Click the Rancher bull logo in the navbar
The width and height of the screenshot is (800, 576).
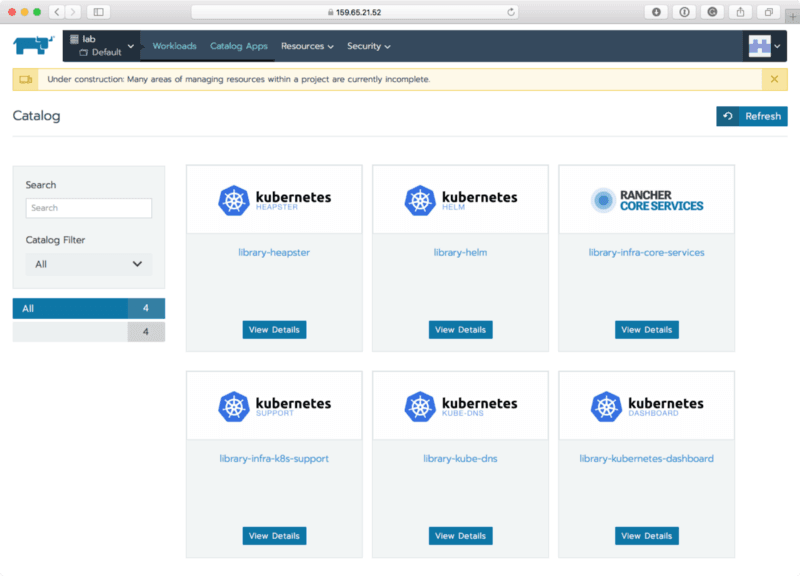click(32, 45)
